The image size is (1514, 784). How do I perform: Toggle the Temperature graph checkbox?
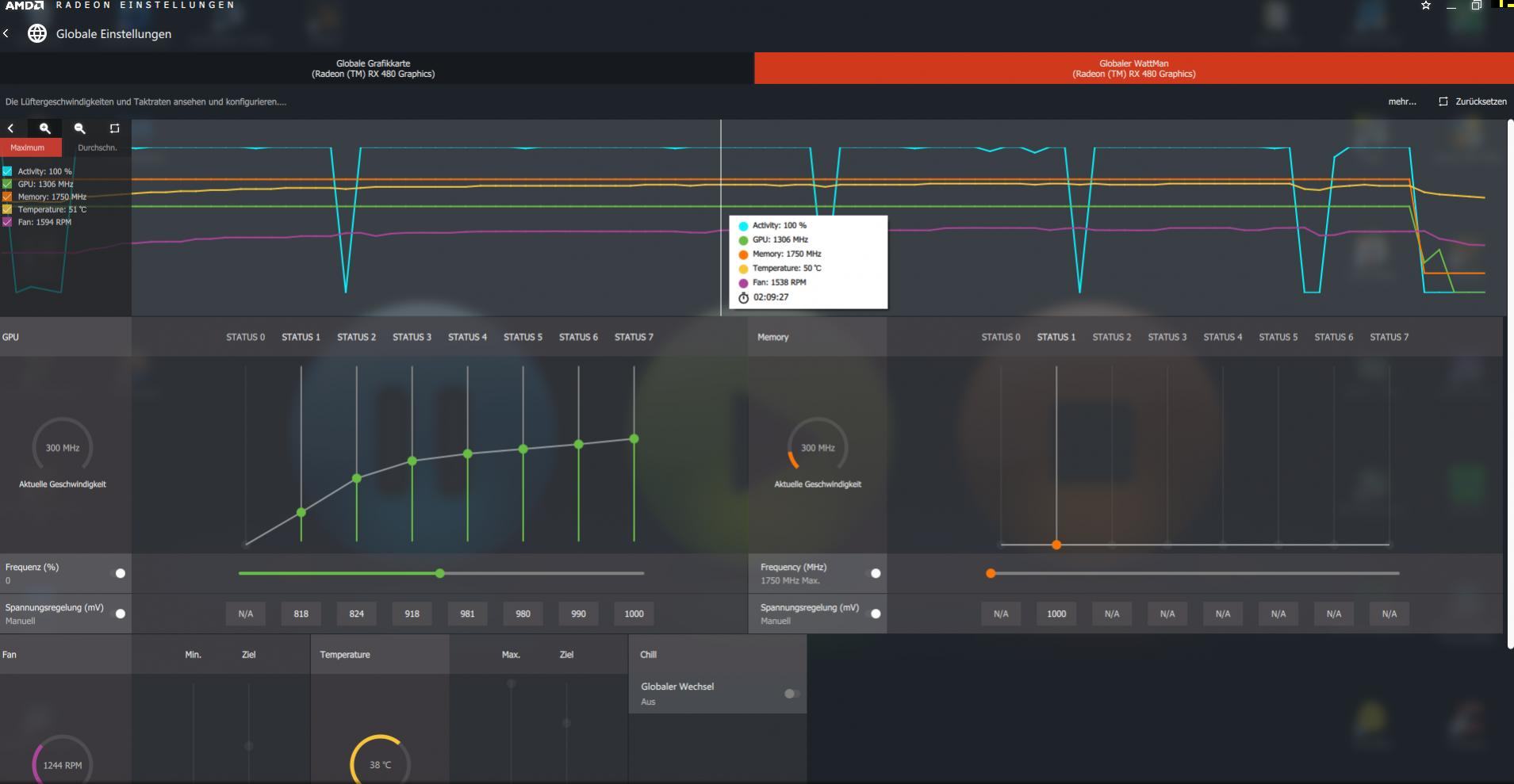7,209
